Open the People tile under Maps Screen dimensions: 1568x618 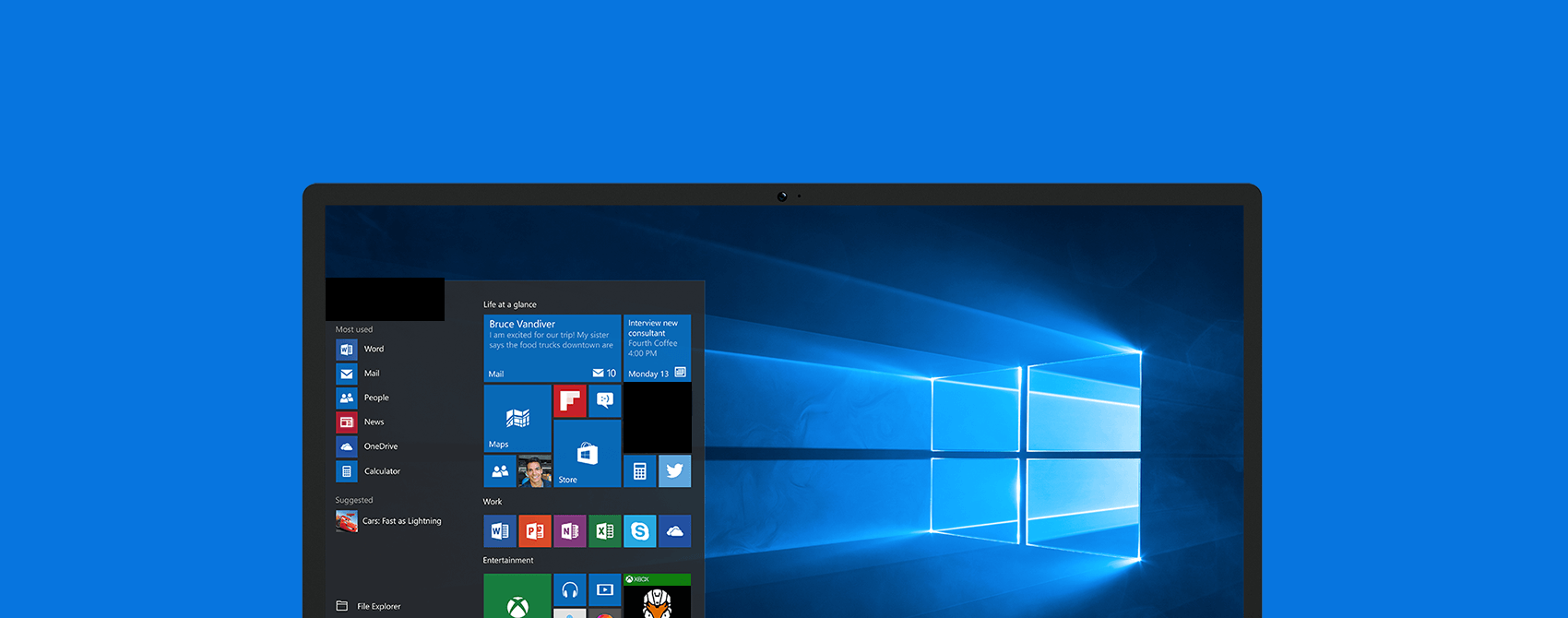[x=500, y=470]
